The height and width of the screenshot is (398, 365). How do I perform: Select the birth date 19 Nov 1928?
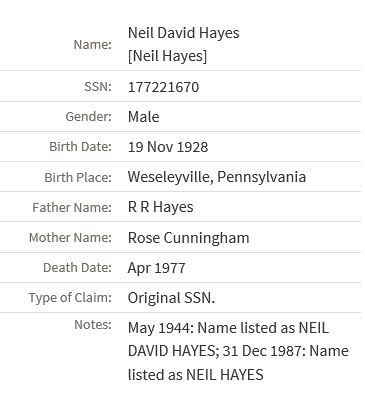tap(168, 147)
